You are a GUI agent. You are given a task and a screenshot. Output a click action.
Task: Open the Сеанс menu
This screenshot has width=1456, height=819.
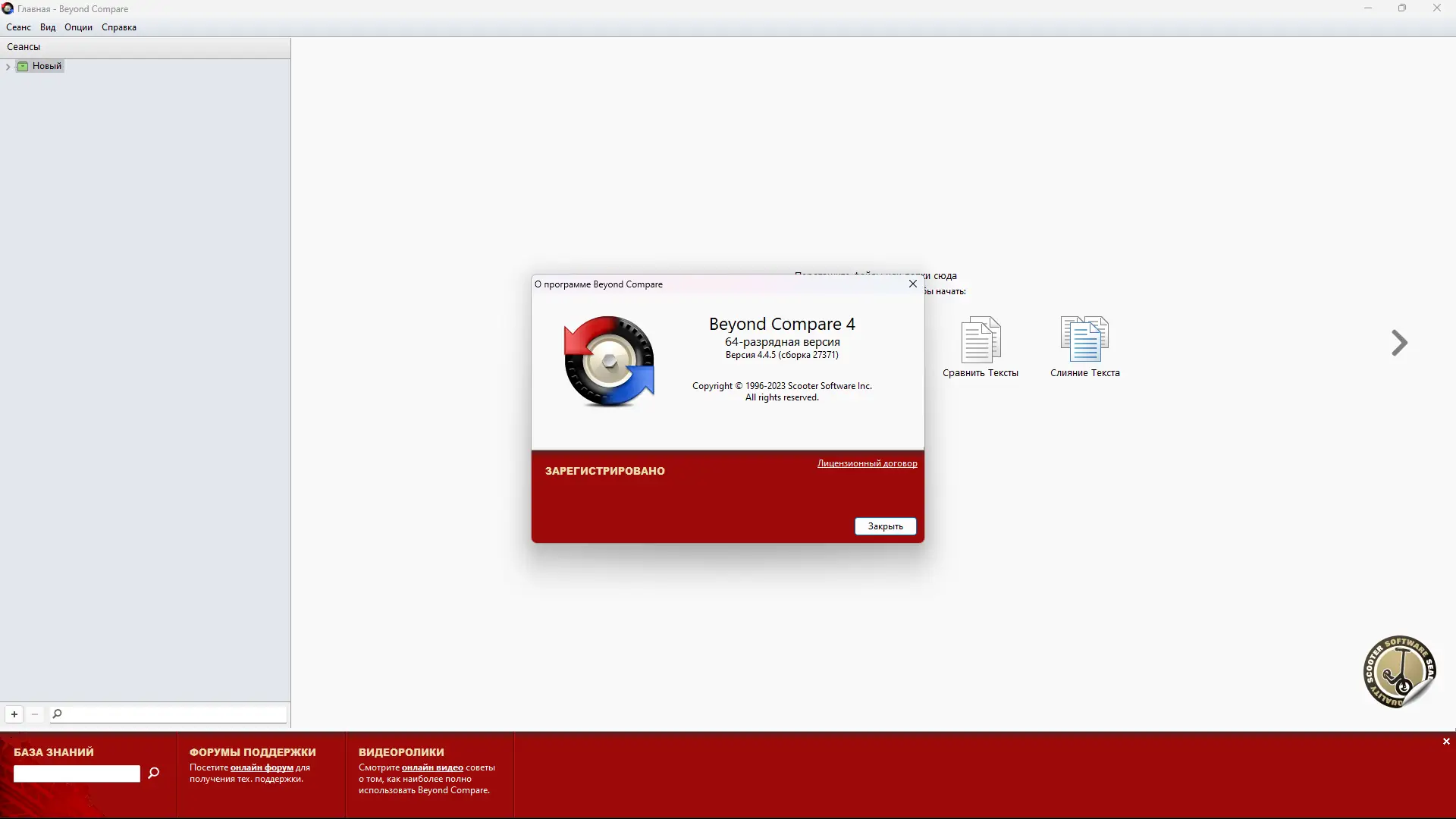[x=18, y=27]
